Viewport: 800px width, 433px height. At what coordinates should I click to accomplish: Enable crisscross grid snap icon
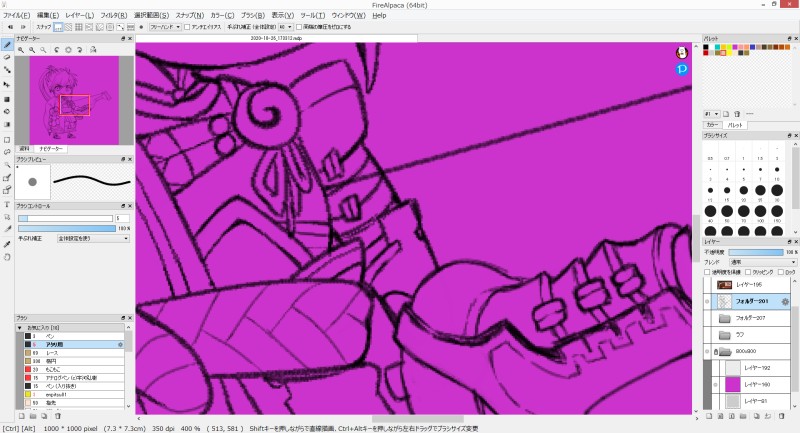79,27
